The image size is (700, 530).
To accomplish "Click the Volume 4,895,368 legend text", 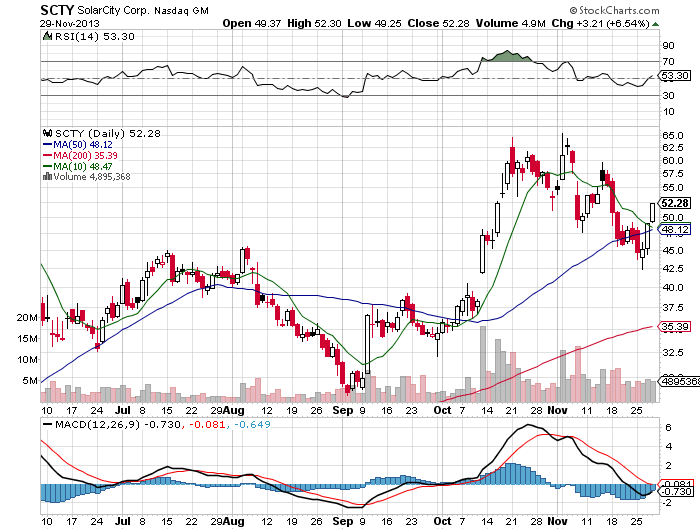I will pos(92,177).
